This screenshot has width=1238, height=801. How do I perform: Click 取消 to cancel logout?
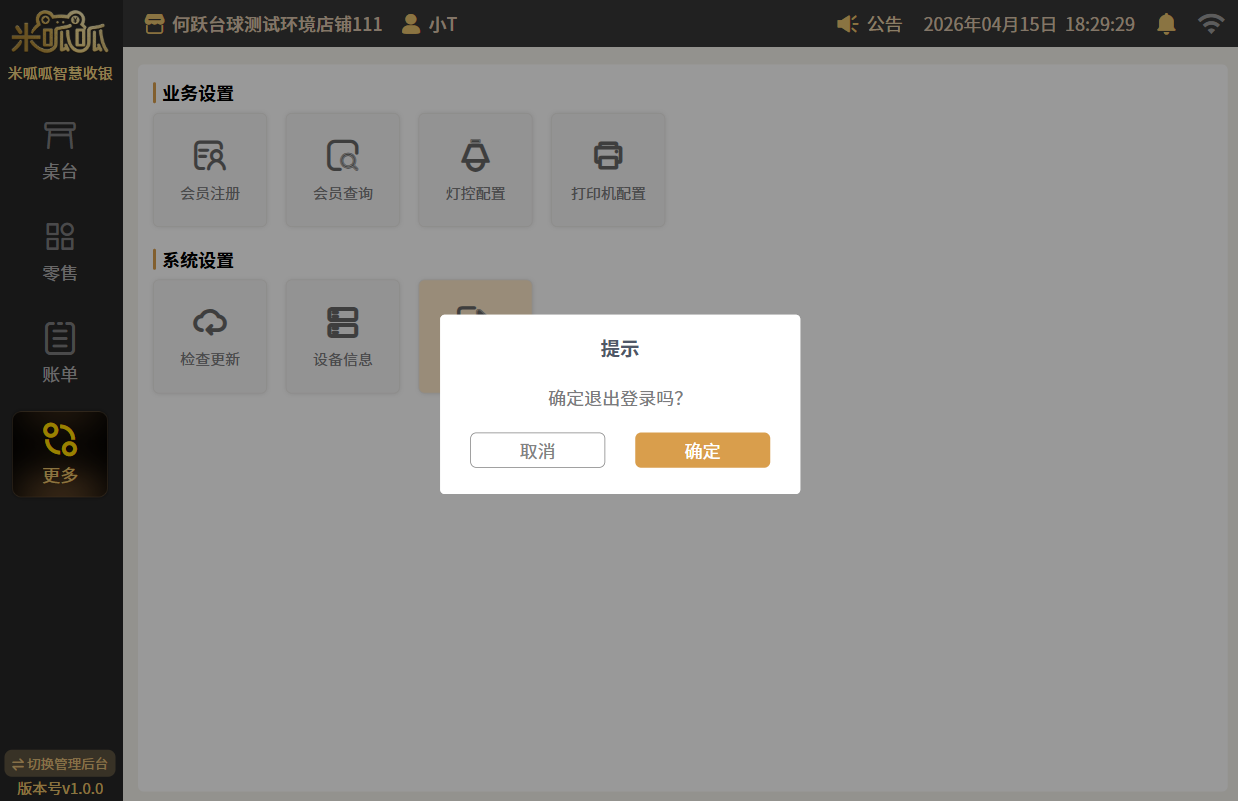537,450
